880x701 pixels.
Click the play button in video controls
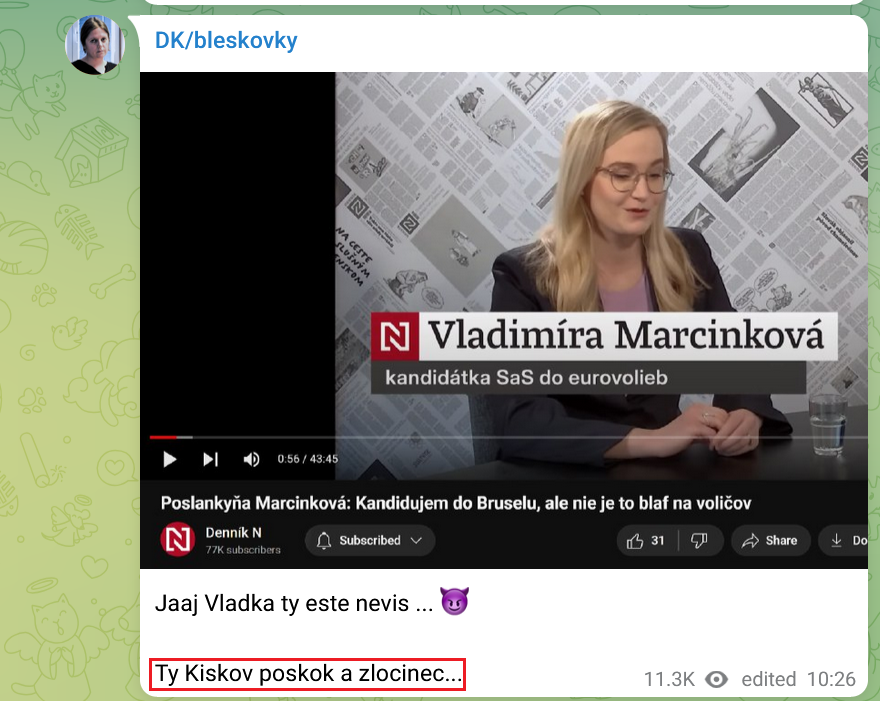(169, 459)
